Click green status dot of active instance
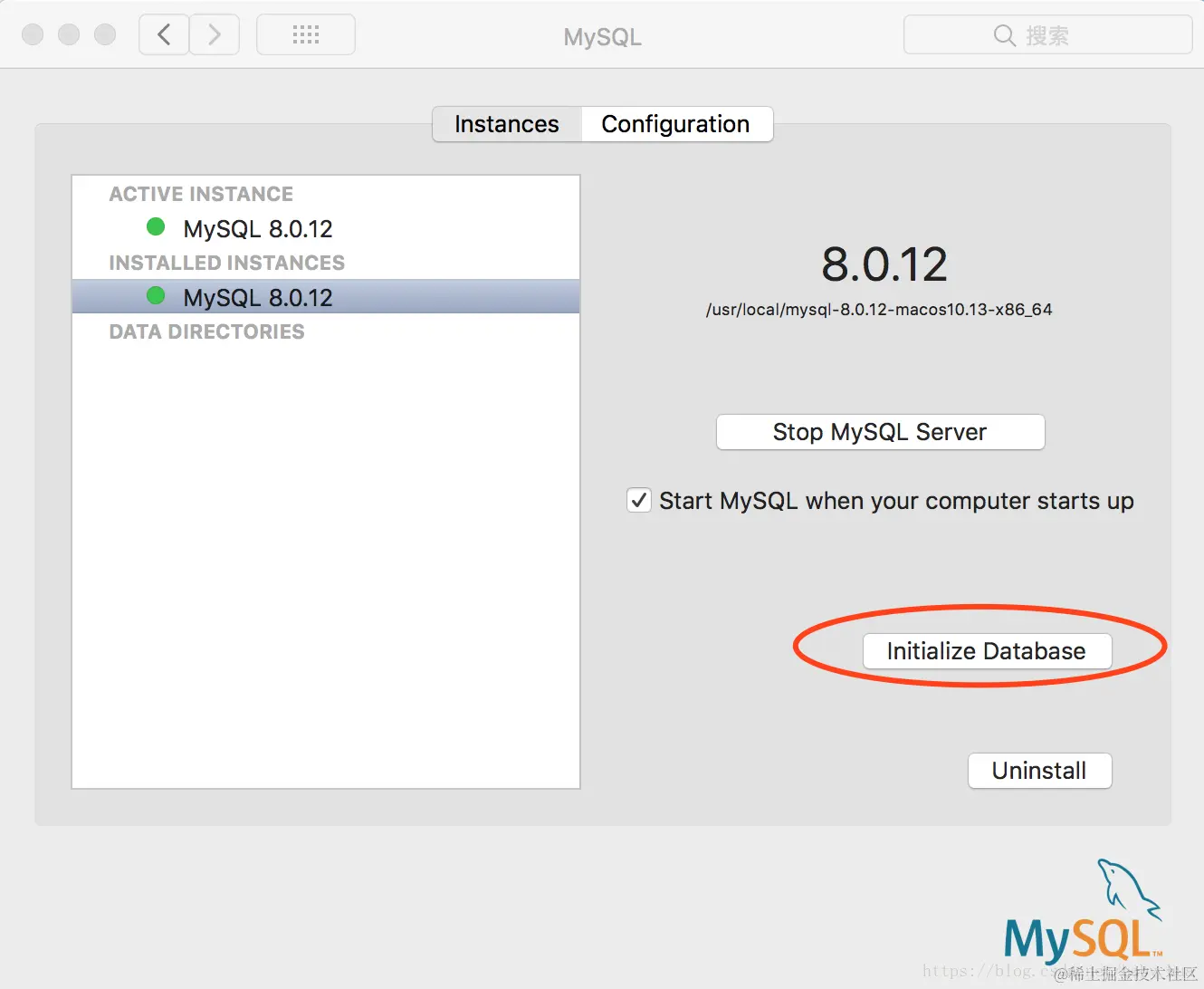 point(156,226)
